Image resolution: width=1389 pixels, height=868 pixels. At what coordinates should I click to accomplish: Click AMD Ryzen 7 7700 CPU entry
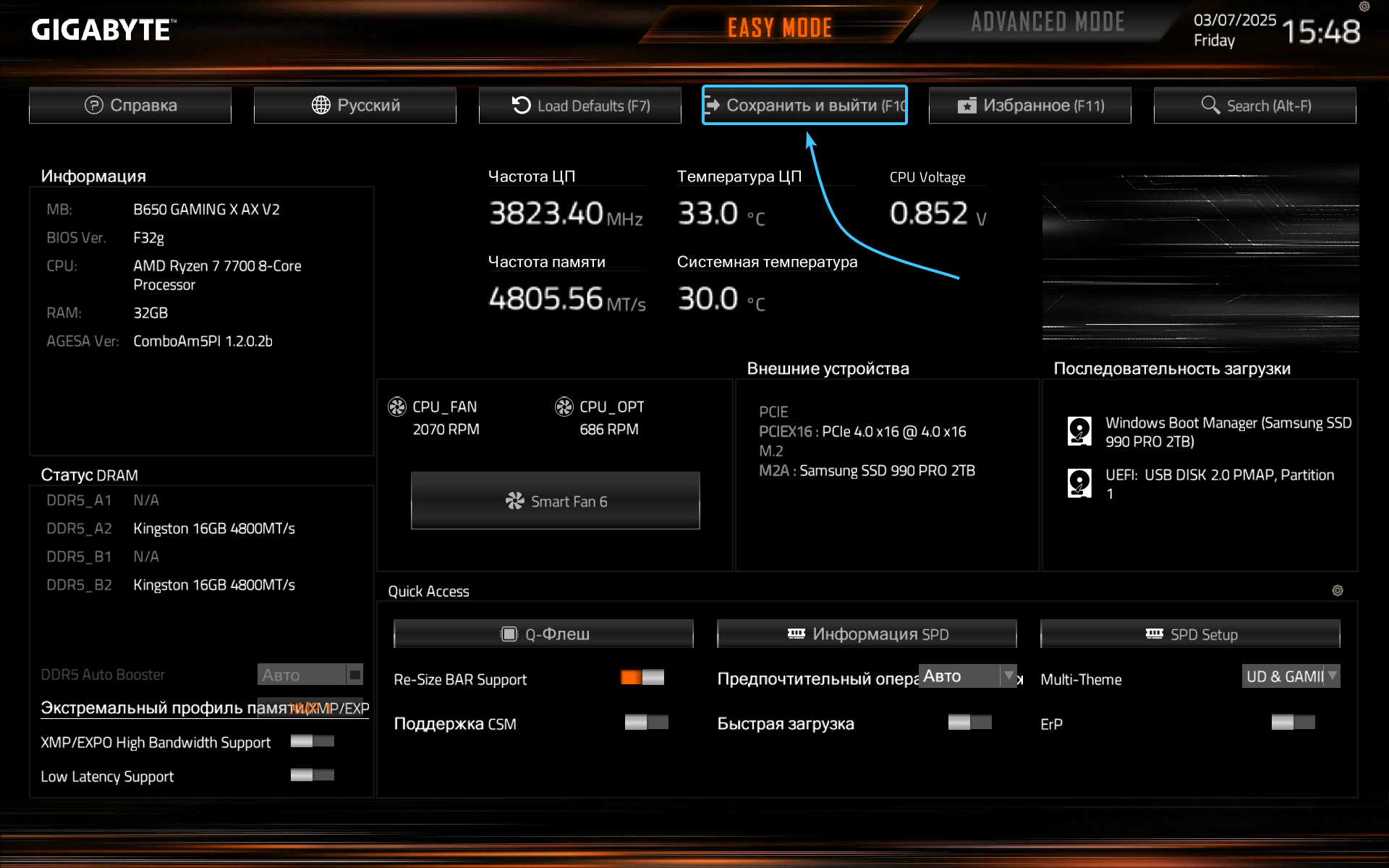pyautogui.click(x=217, y=276)
